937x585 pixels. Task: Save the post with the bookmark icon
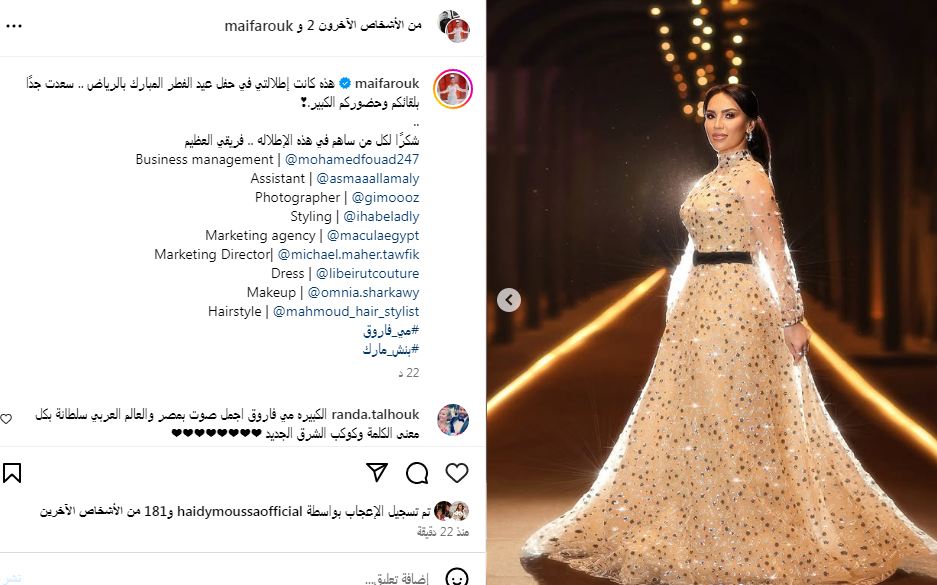(12, 473)
